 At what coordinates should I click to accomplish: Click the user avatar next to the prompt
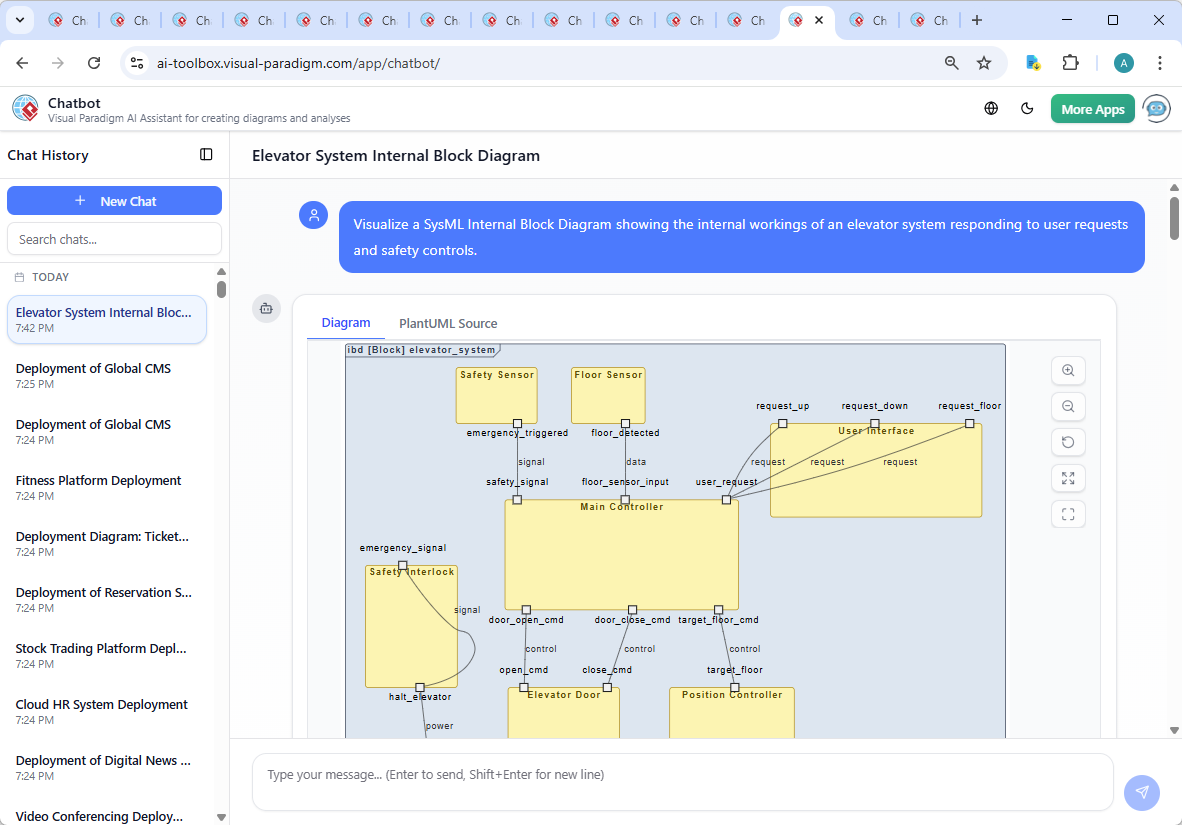(313, 215)
